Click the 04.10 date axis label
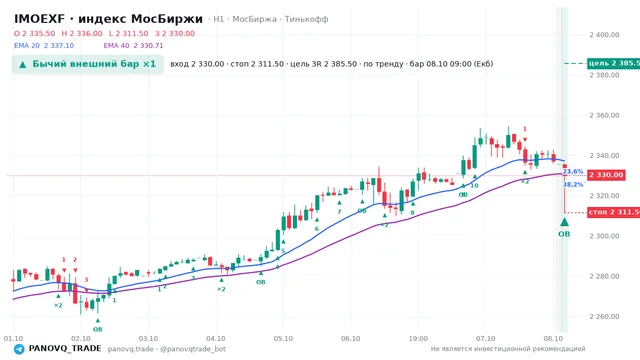 tap(216, 339)
